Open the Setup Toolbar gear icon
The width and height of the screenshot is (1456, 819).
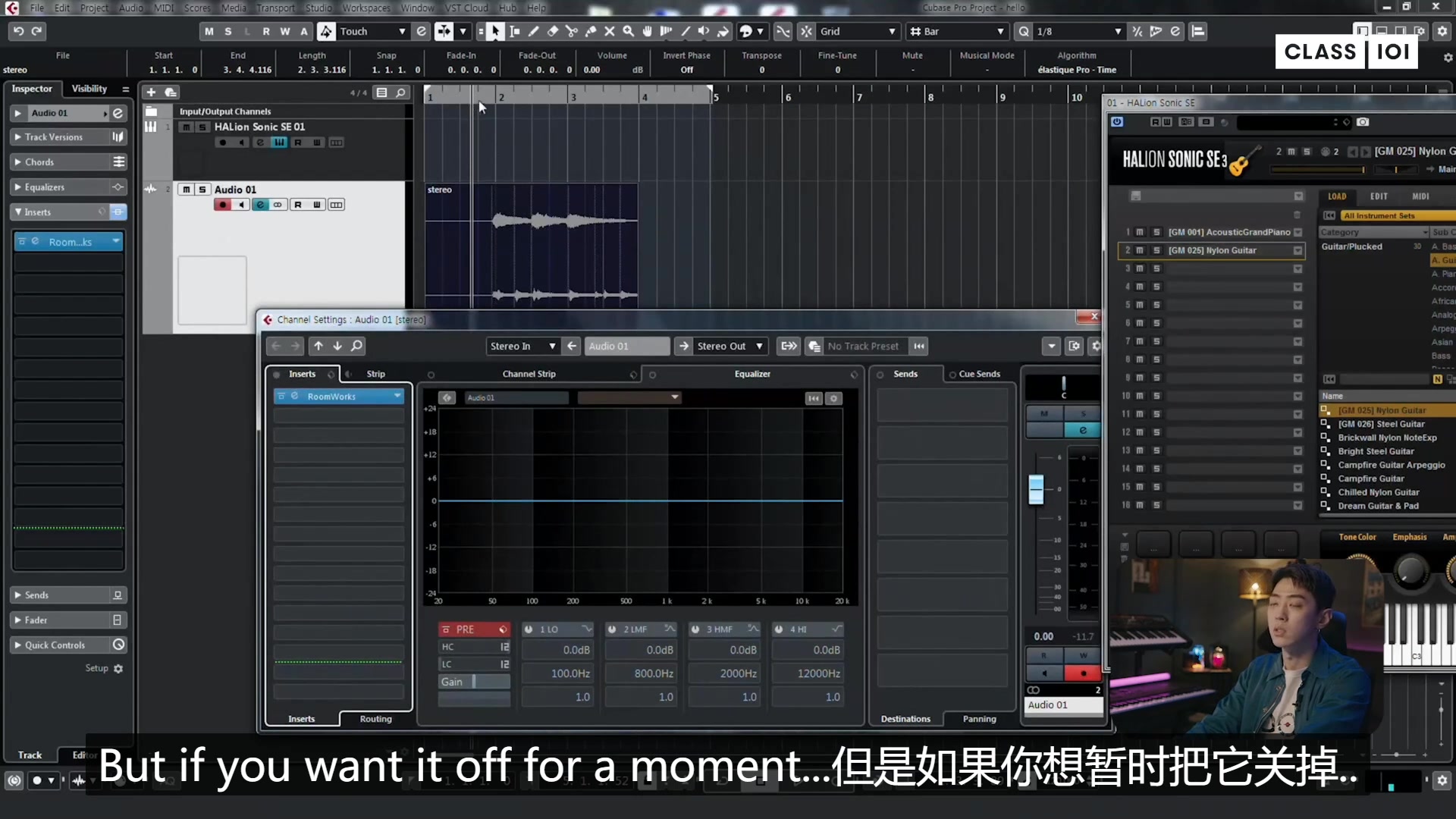point(1442,31)
